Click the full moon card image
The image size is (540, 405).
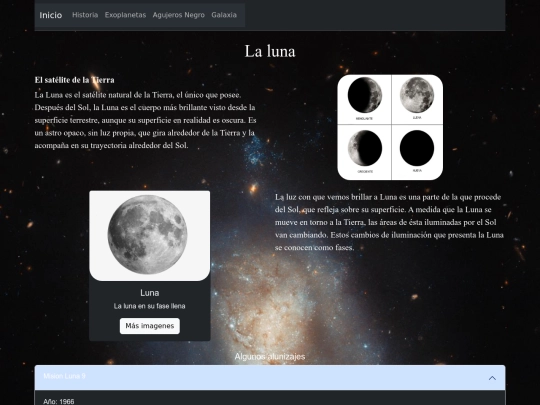(x=150, y=236)
